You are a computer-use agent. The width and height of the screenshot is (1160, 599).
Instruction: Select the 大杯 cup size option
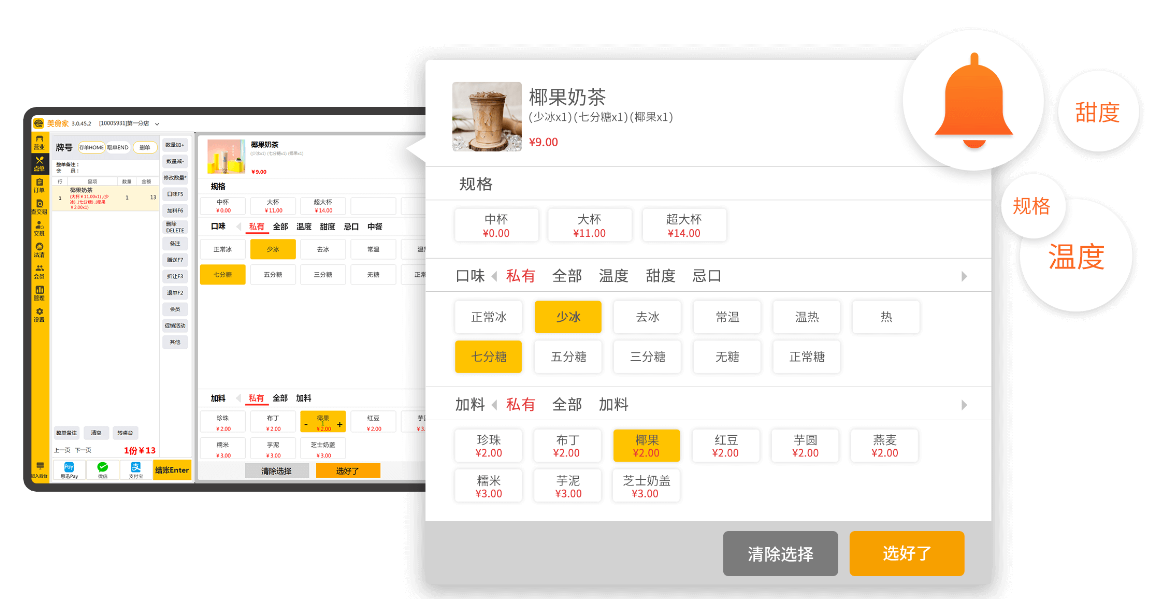point(589,224)
